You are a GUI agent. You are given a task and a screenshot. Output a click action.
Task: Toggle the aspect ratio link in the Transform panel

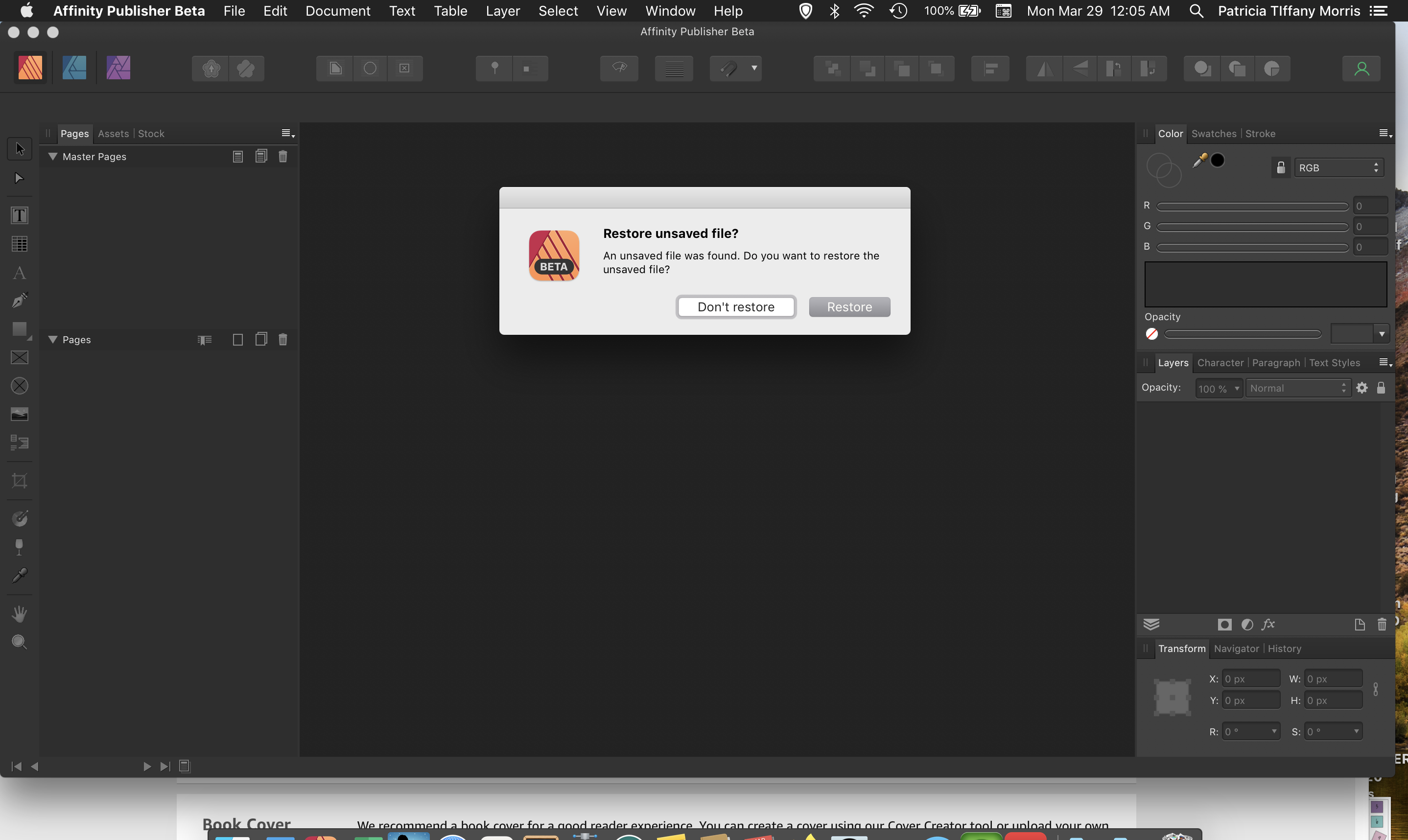(x=1376, y=689)
